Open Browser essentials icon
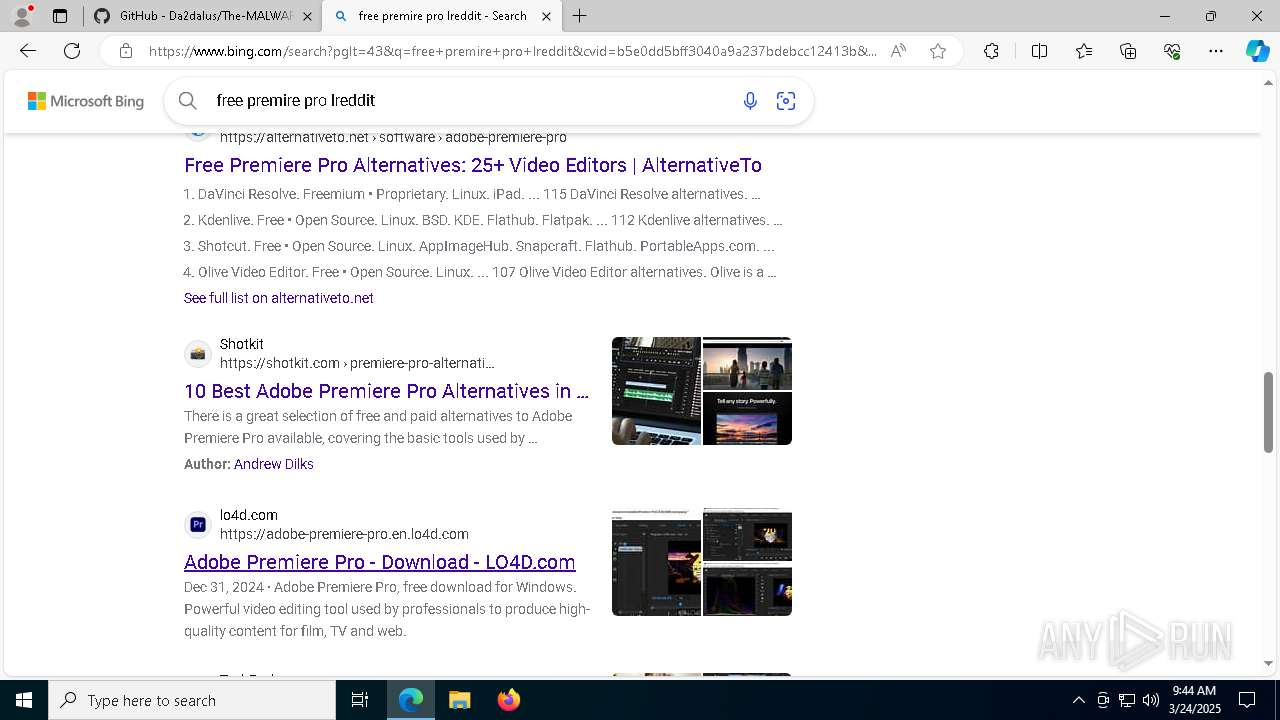Viewport: 1280px width, 720px height. pos(1172,51)
